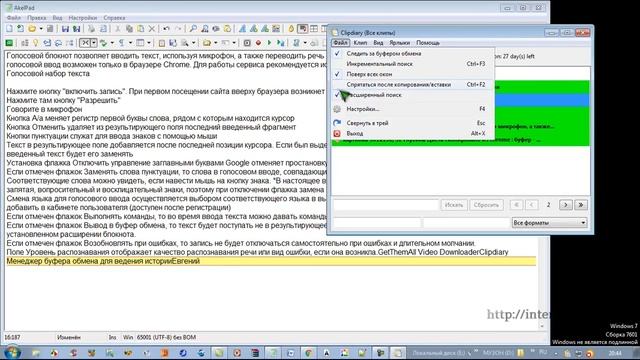Open dropdown beside the yellow folder icon
640x360 pixels.
216,43
